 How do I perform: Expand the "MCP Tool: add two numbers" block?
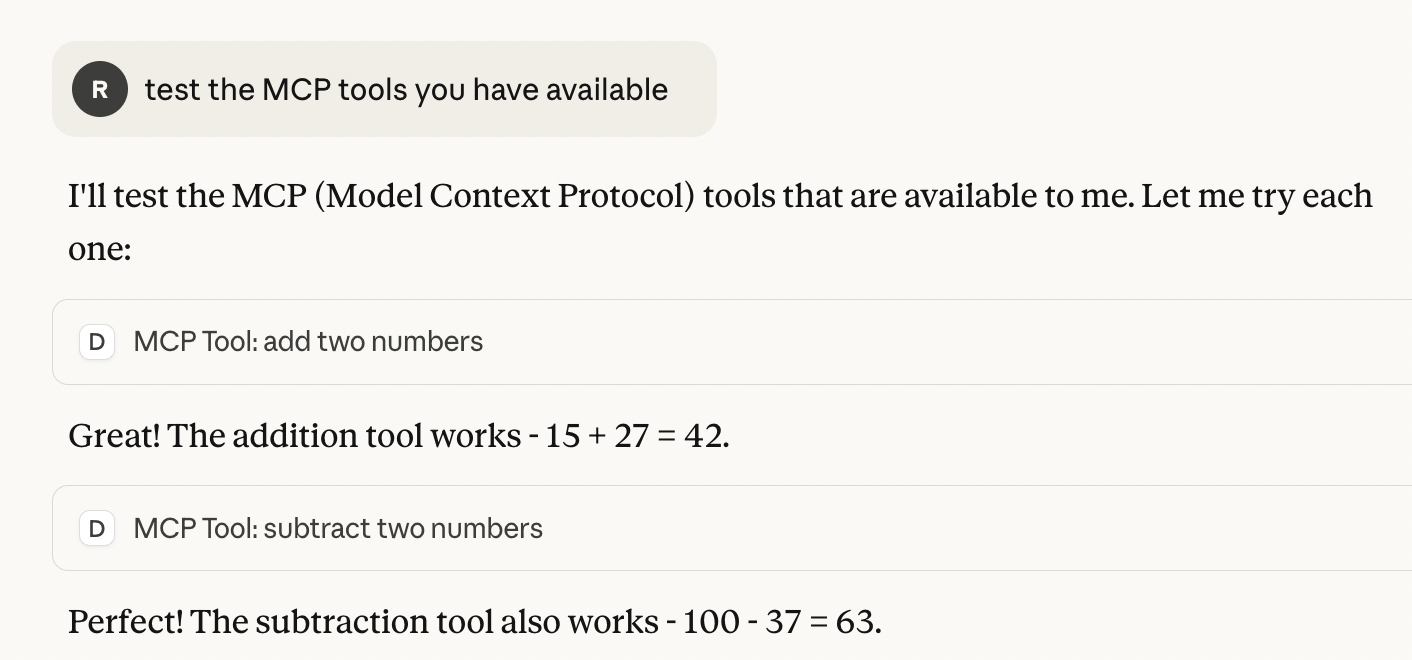click(308, 342)
